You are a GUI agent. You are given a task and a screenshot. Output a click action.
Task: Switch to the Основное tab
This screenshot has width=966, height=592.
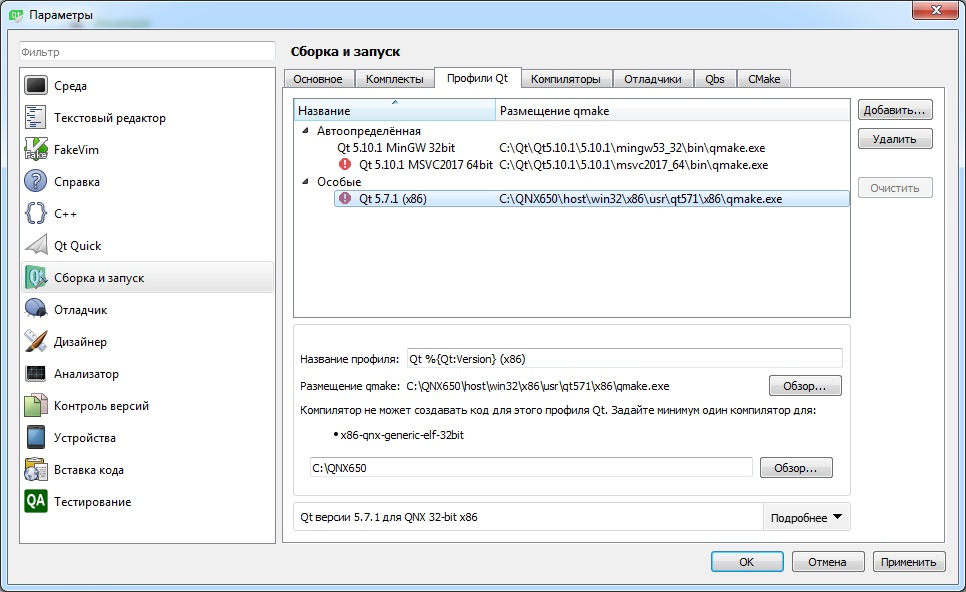318,79
